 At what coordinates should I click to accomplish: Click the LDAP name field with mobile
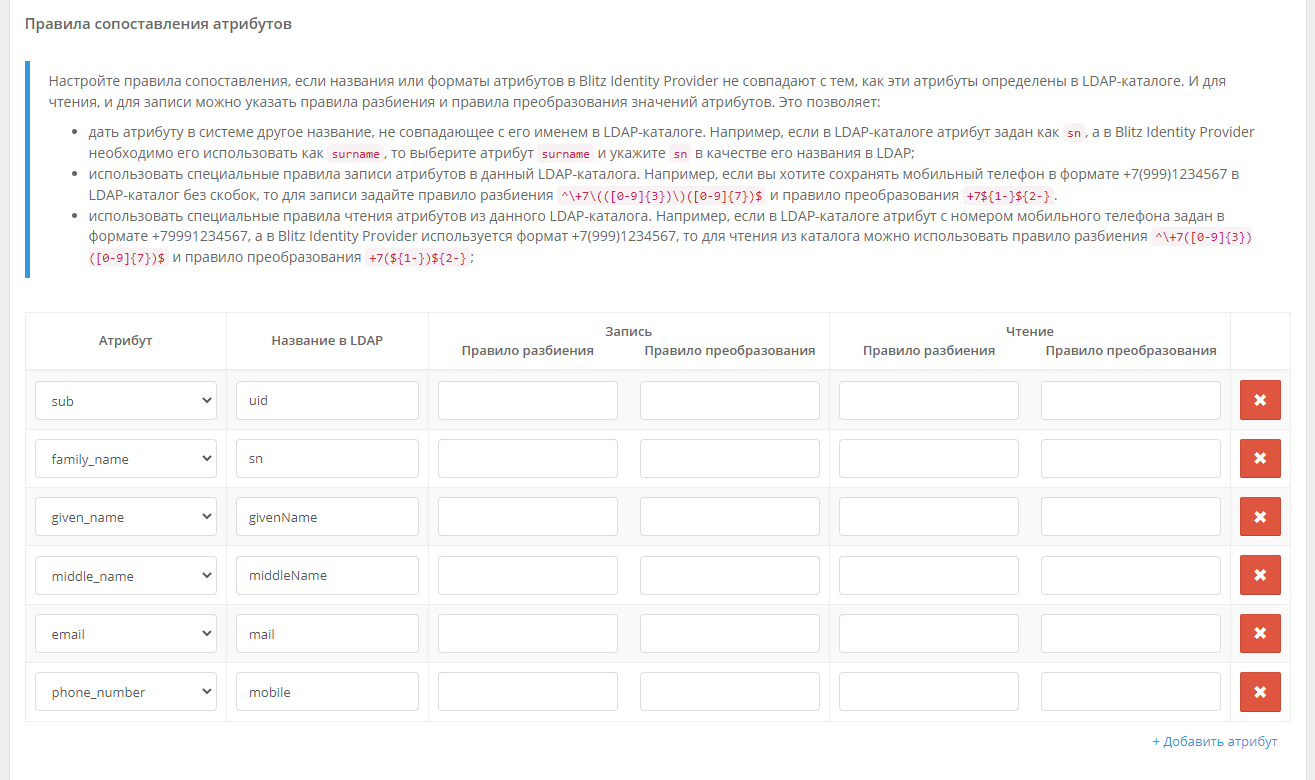[x=327, y=692]
